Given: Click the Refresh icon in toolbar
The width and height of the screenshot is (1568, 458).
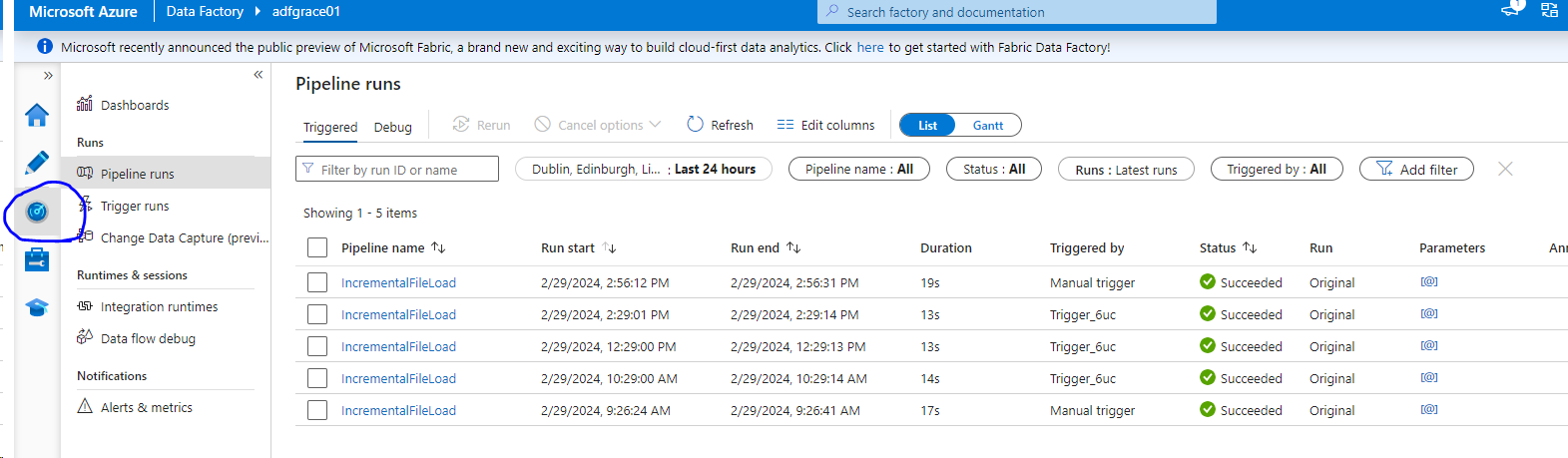Looking at the screenshot, I should pos(696,125).
